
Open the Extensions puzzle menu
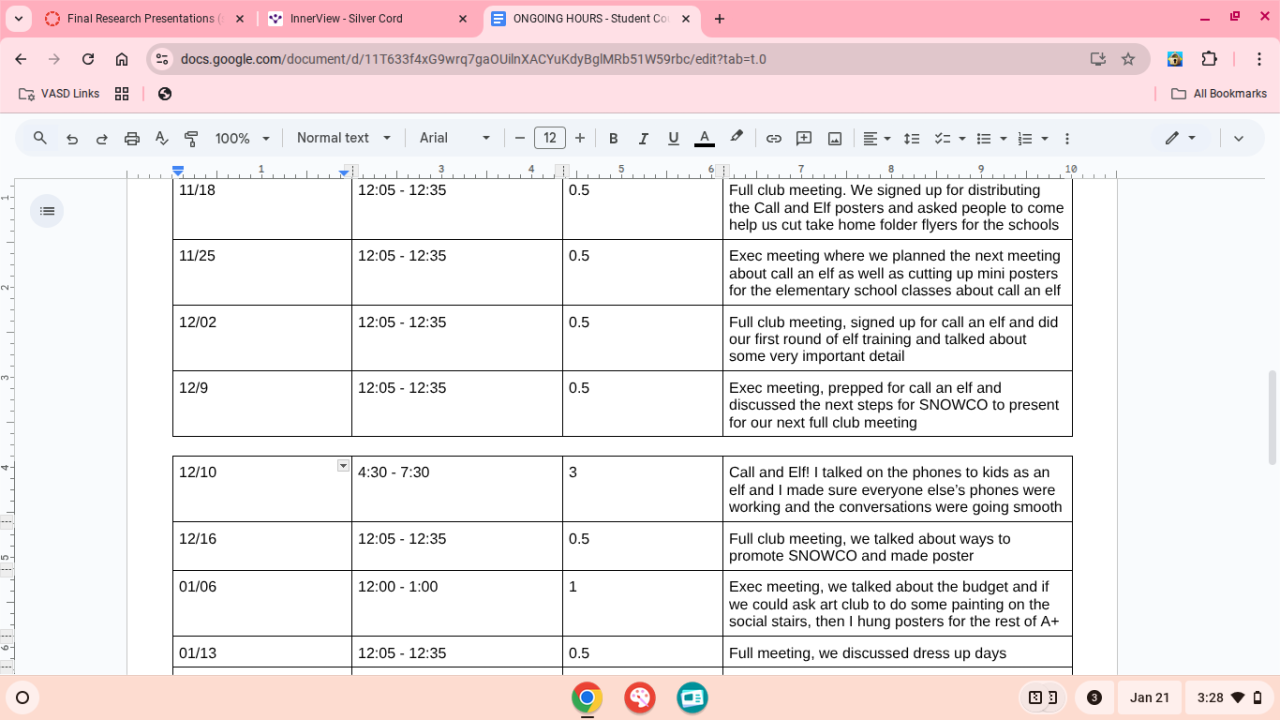(1209, 59)
